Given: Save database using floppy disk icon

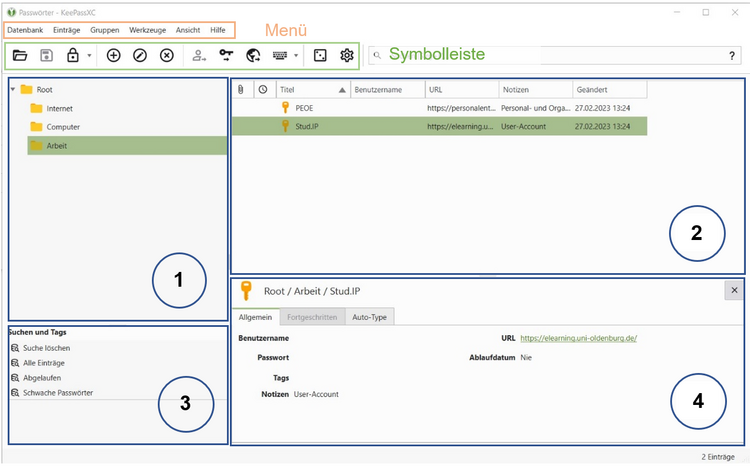Looking at the screenshot, I should point(46,56).
